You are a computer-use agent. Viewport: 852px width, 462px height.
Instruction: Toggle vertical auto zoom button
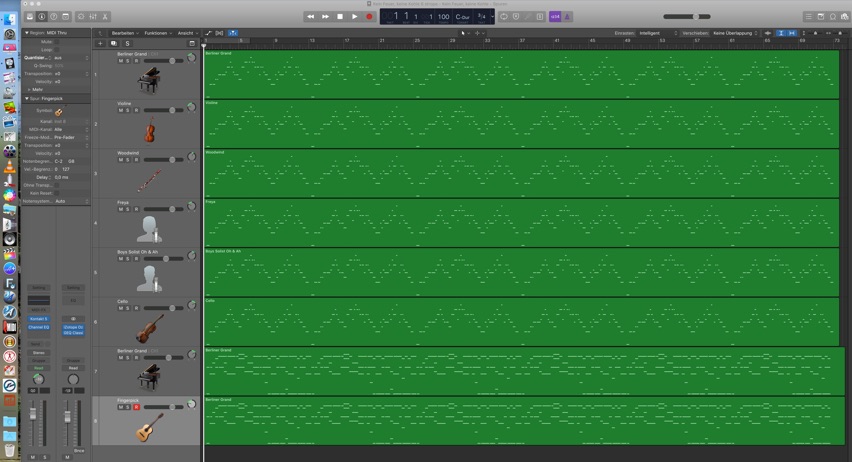tap(781, 33)
